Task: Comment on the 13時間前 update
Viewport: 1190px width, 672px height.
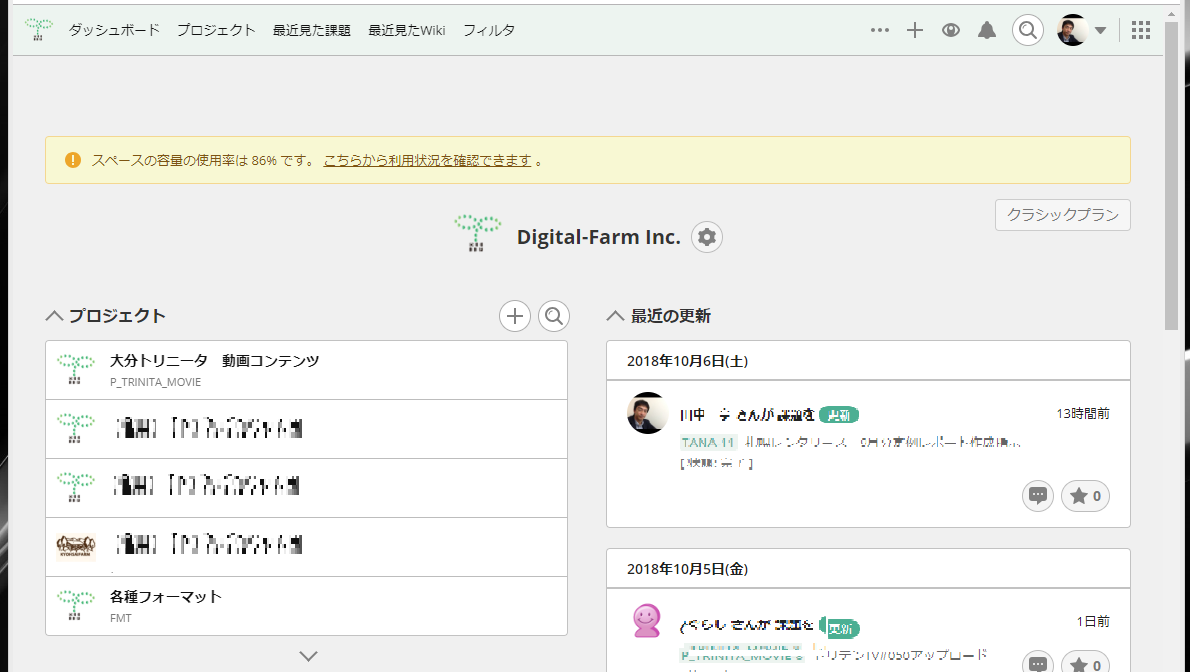Action: pyautogui.click(x=1037, y=496)
